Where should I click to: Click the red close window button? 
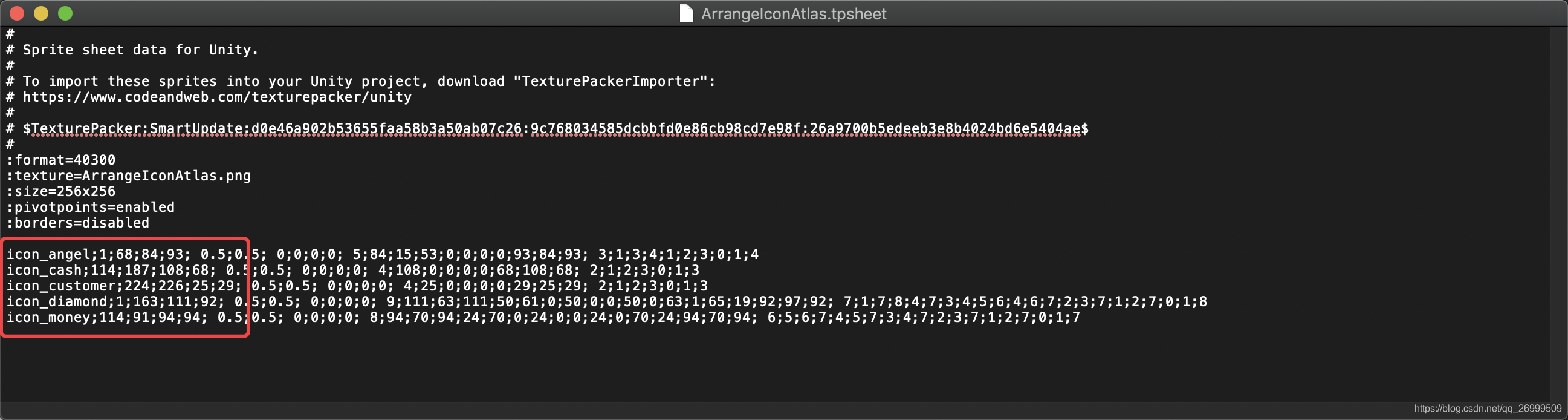[17, 13]
